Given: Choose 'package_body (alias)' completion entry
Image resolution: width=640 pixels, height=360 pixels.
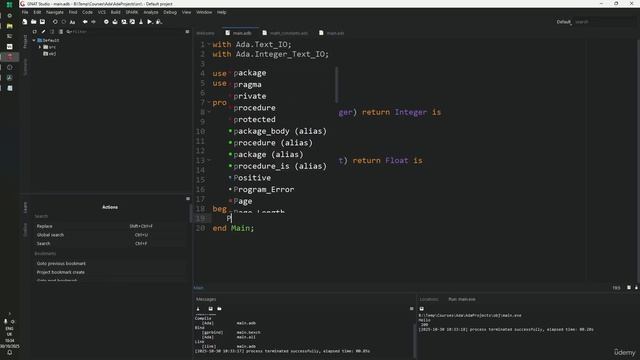Looking at the screenshot, I should point(281,131).
